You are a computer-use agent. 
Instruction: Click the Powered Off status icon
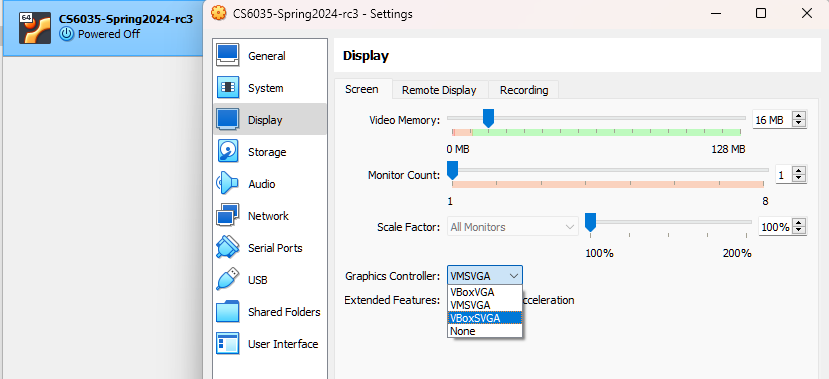67,34
